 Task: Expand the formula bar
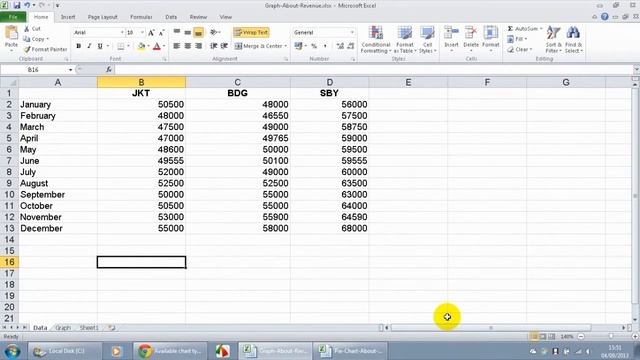[x=636, y=70]
